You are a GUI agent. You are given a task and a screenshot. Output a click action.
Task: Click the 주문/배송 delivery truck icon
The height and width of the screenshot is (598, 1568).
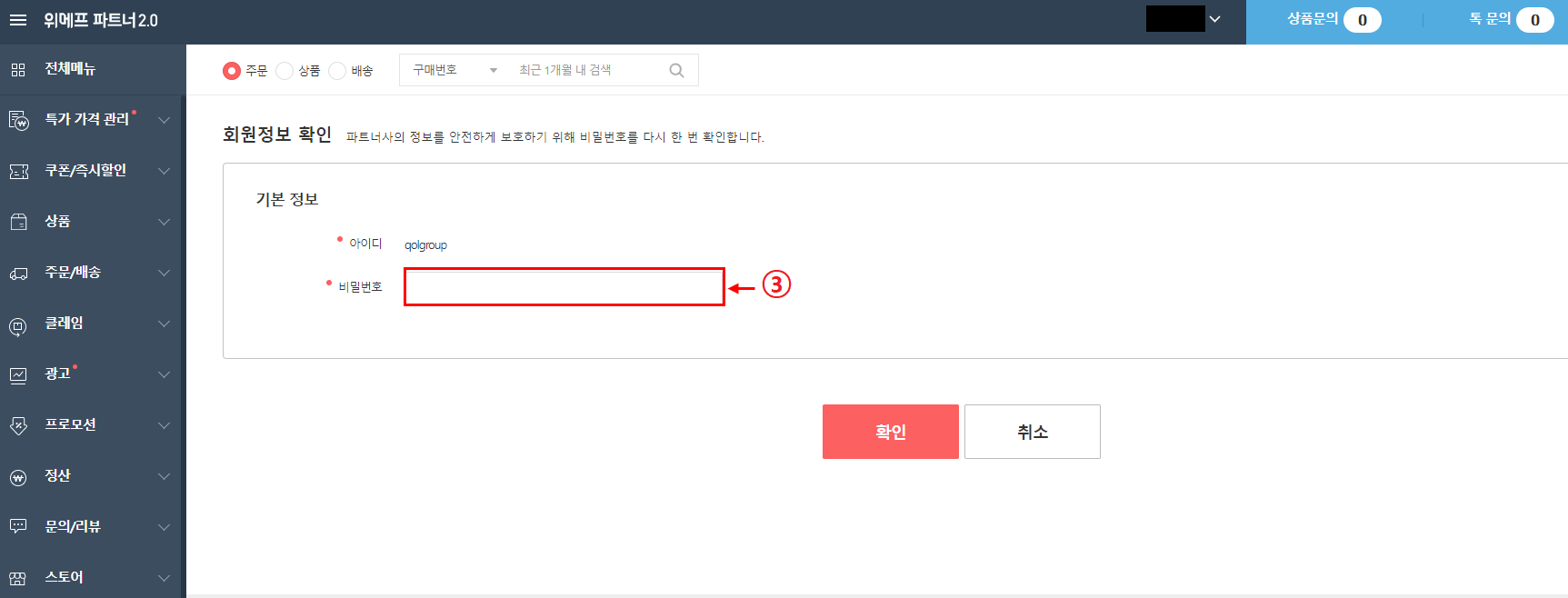coord(18,273)
